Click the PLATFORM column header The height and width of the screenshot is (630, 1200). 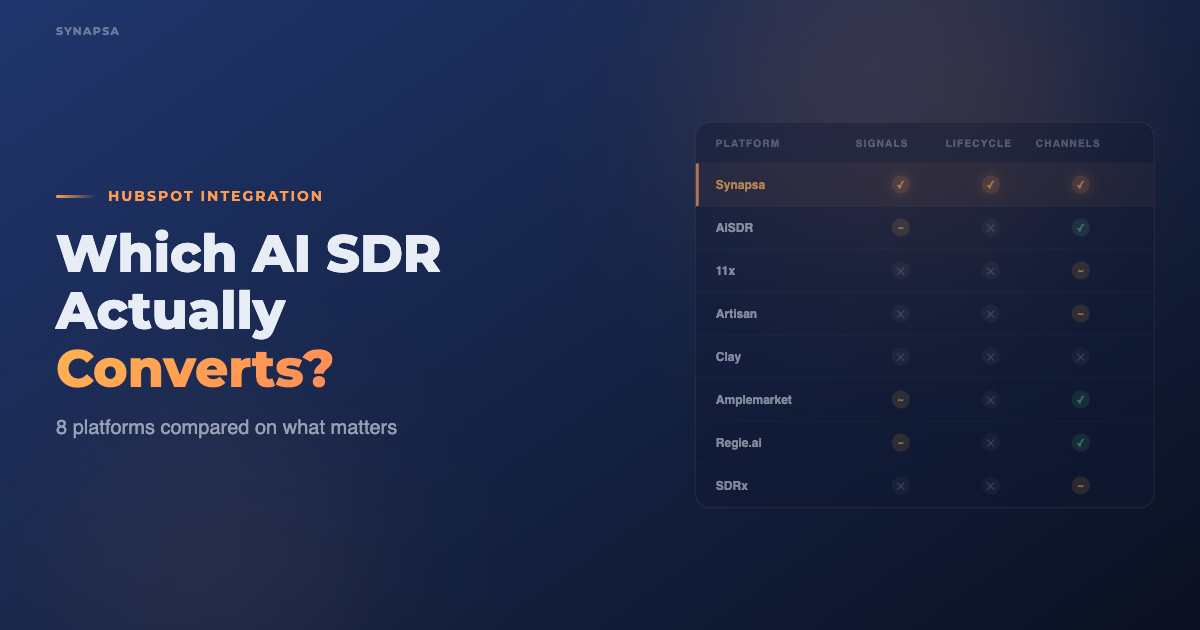coord(748,144)
